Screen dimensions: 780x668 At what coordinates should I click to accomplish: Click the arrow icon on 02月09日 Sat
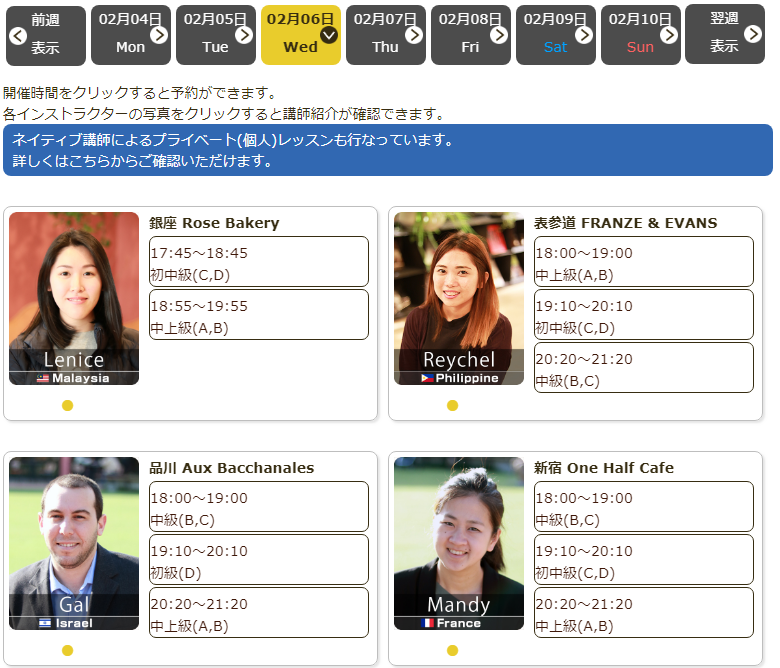click(x=584, y=36)
